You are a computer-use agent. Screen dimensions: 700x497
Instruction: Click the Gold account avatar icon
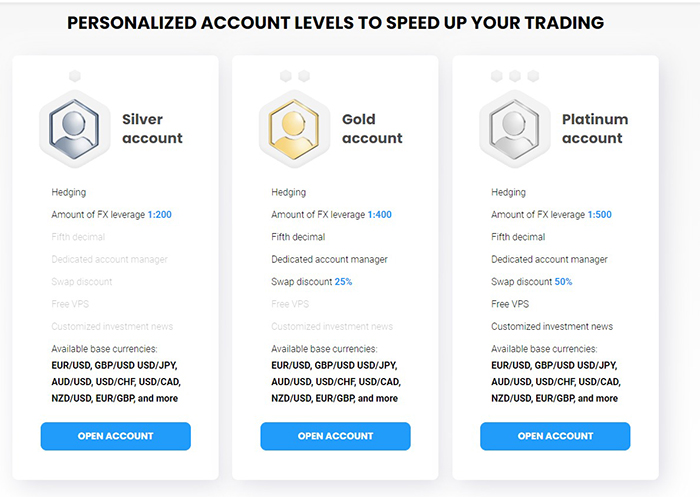[295, 128]
